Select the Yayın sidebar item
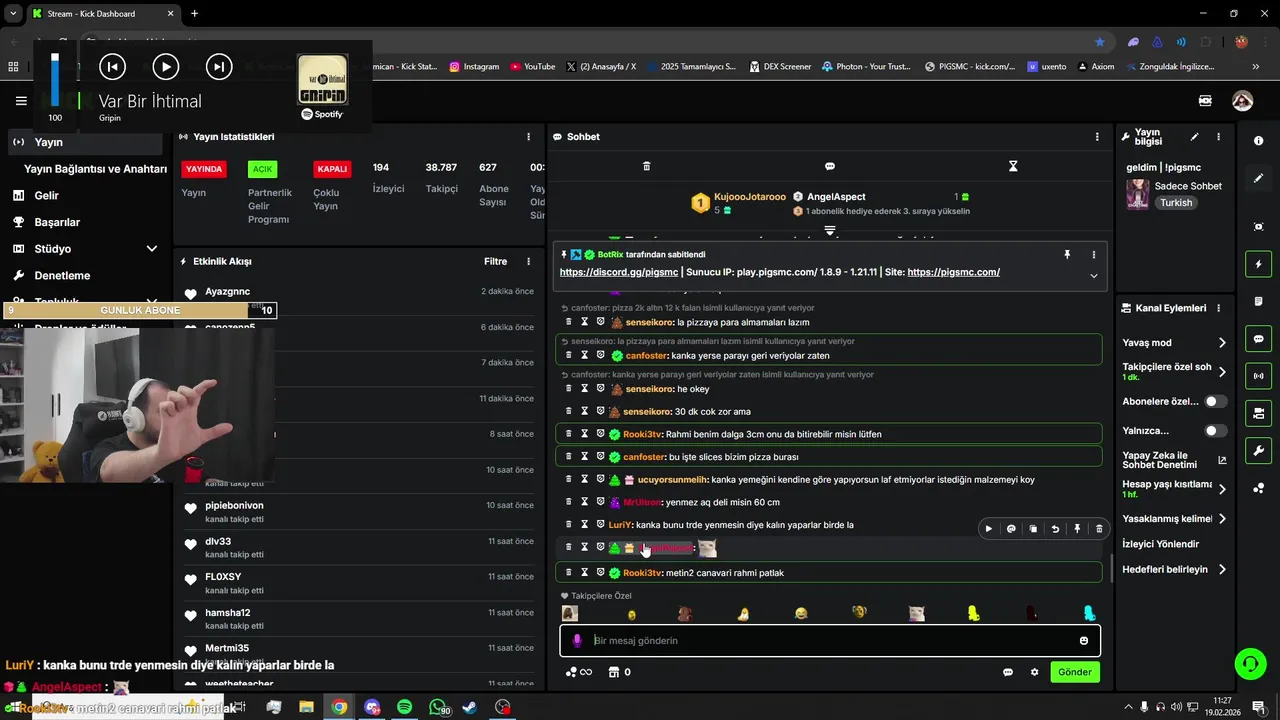This screenshot has width=1280, height=720. (x=84, y=142)
